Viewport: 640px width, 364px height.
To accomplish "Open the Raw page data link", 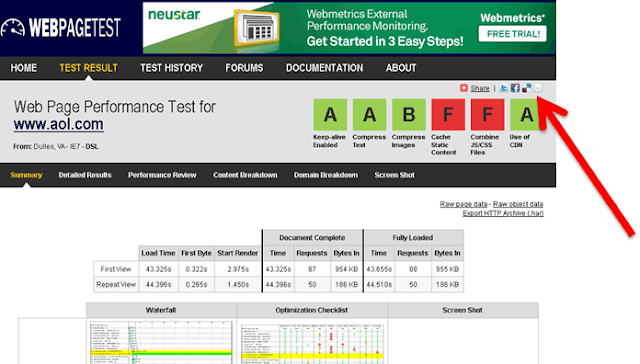I will click(463, 204).
